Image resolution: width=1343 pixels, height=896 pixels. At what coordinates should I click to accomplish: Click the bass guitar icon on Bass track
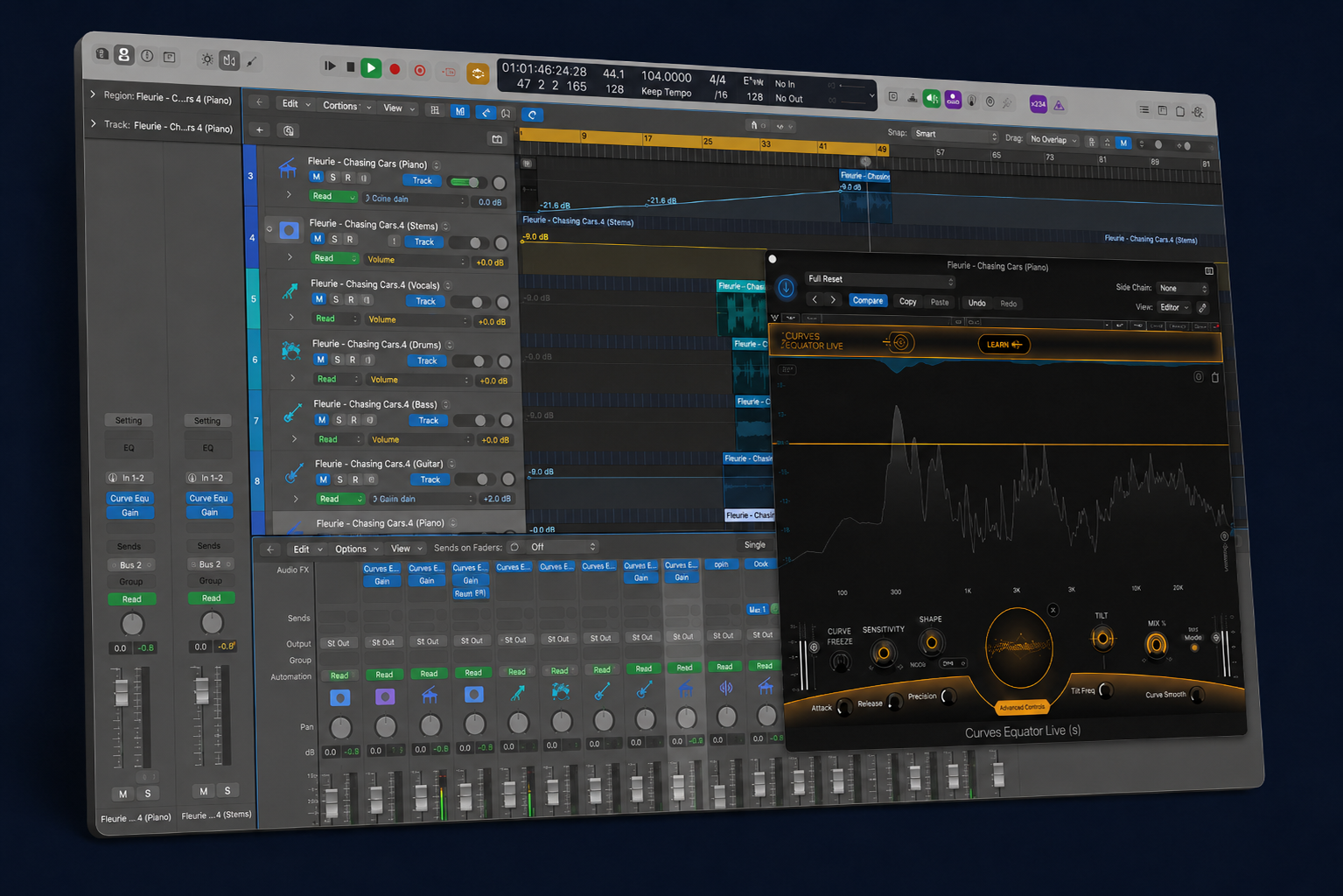click(x=293, y=411)
